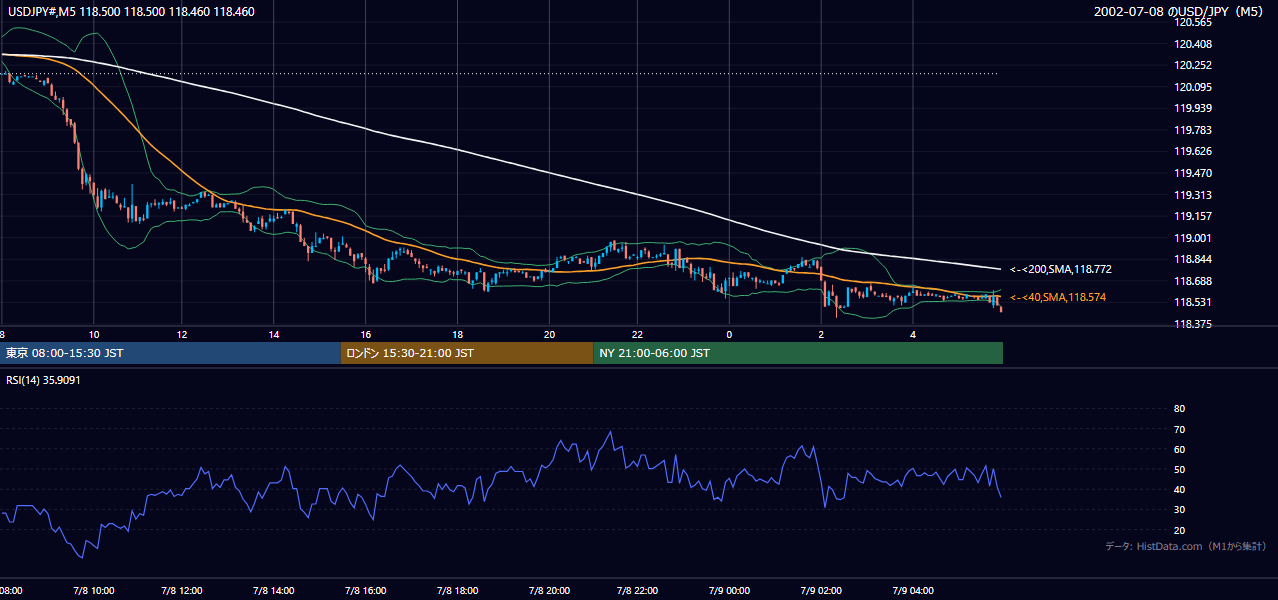Viewport: 1278px width, 600px height.
Task: Click the 7/8 12:00 time axis label
Action: pyautogui.click(x=184, y=590)
